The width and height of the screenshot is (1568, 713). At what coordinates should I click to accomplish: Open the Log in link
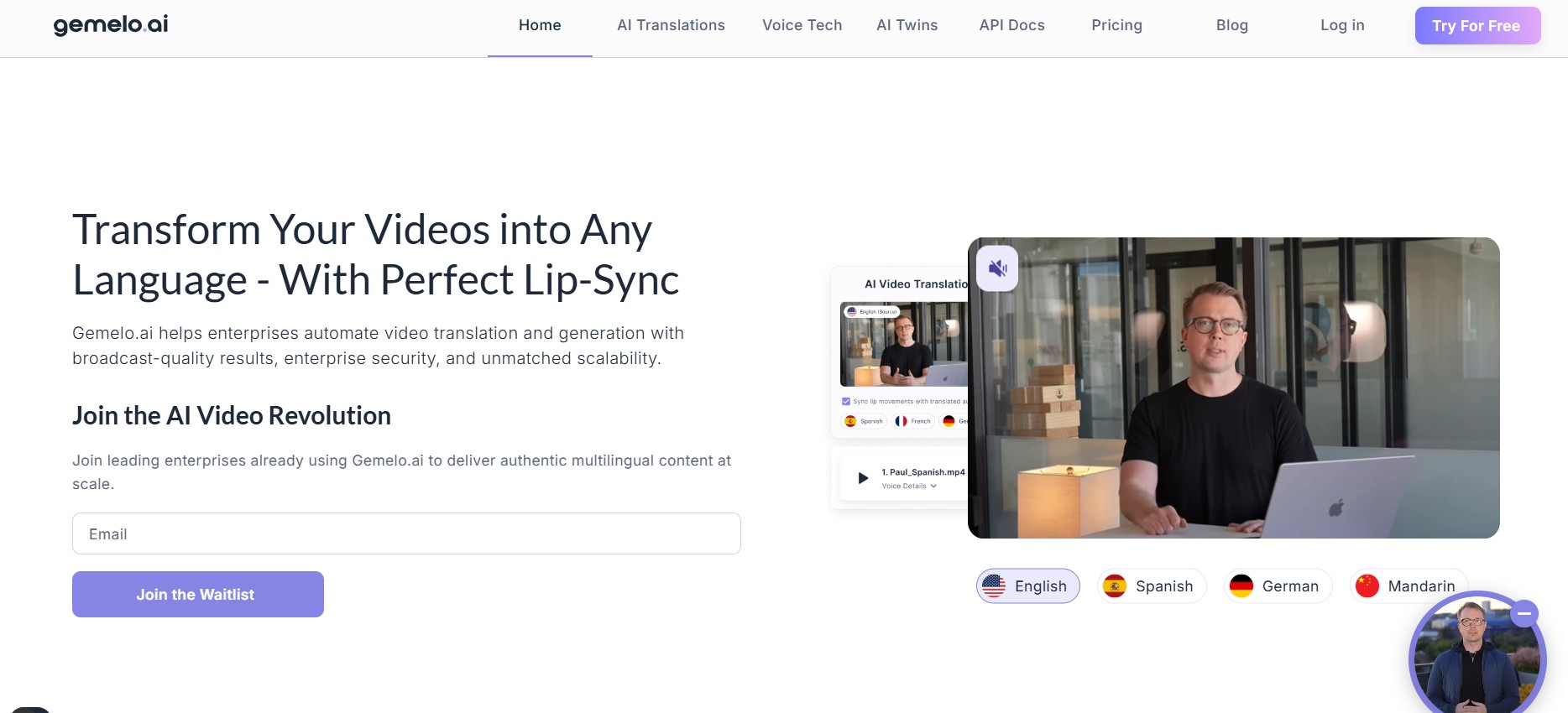[x=1341, y=25]
